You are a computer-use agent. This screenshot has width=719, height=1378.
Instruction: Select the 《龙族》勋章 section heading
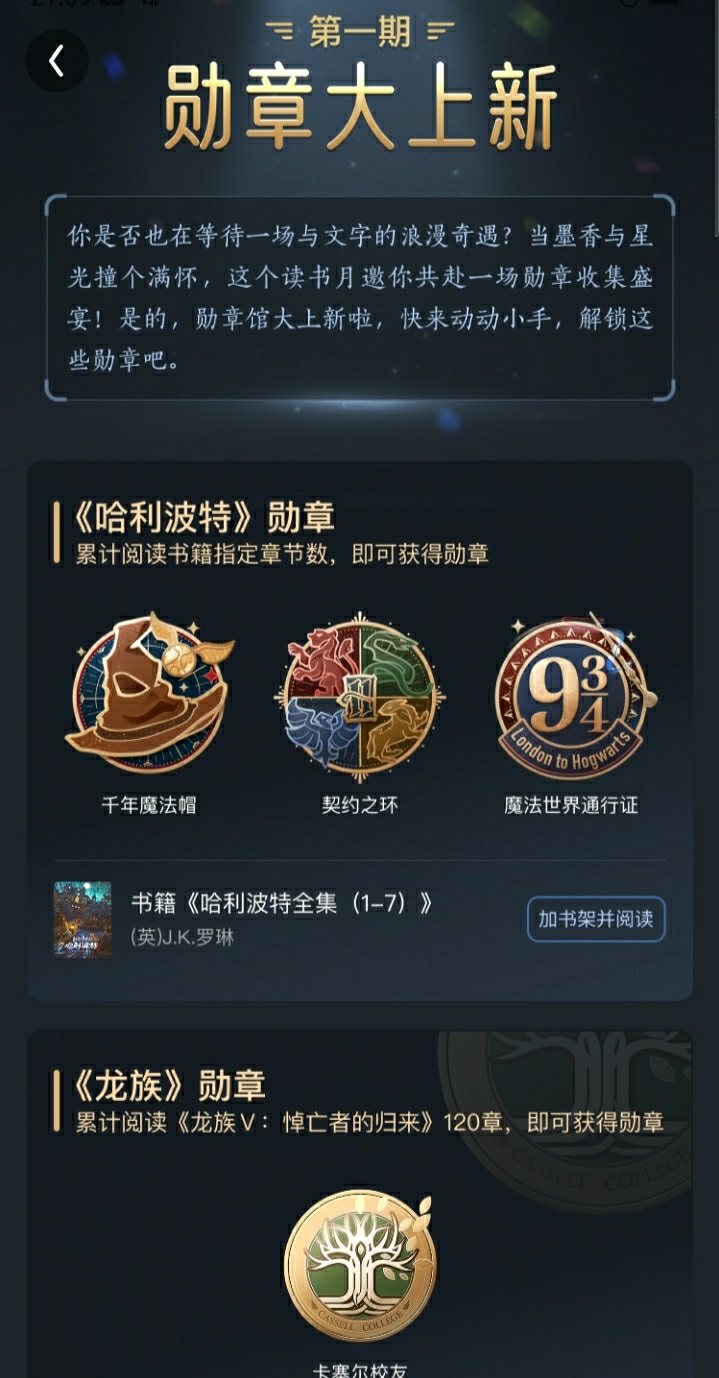(x=168, y=1085)
